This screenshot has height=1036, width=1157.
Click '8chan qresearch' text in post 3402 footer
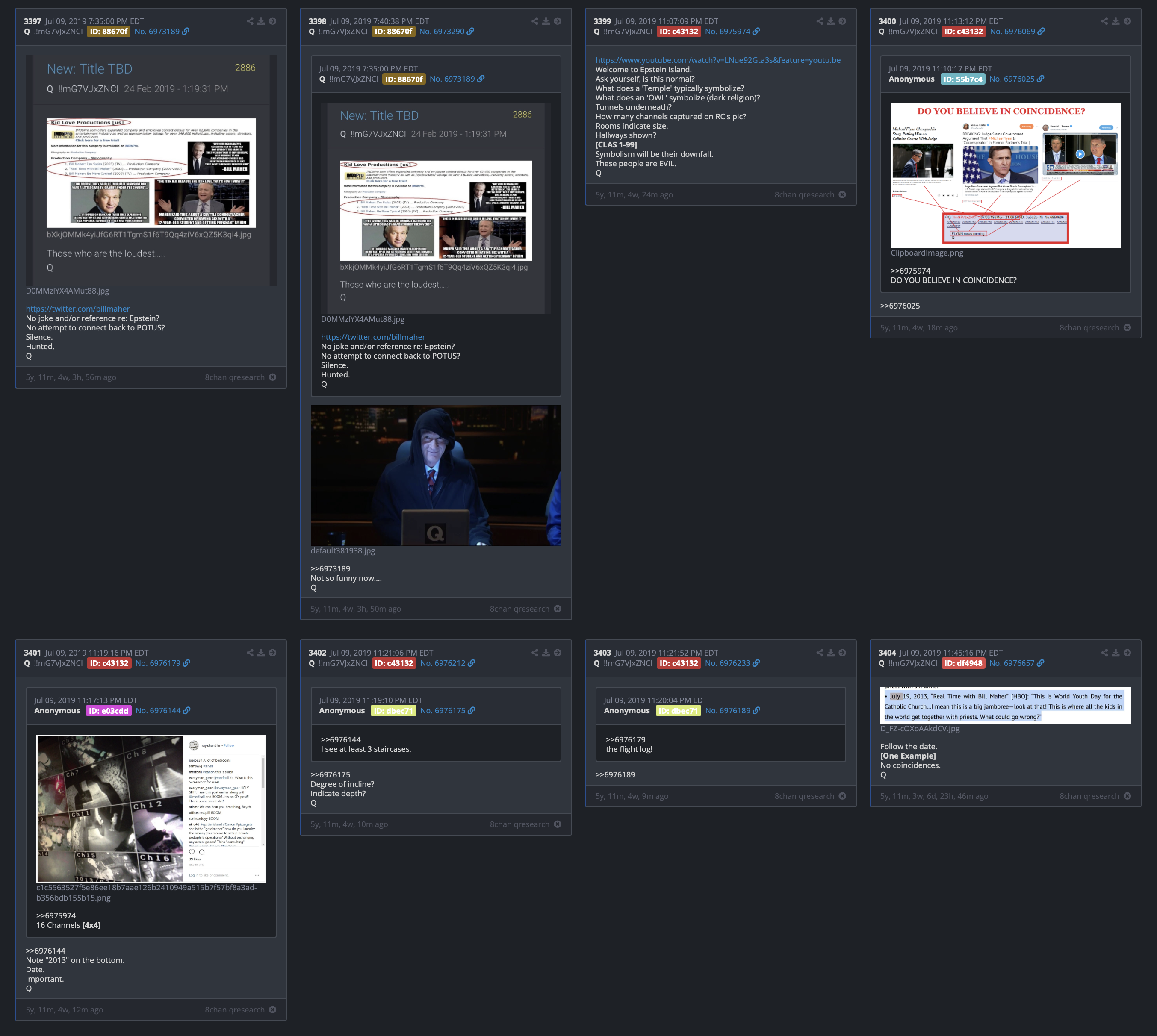pos(519,824)
